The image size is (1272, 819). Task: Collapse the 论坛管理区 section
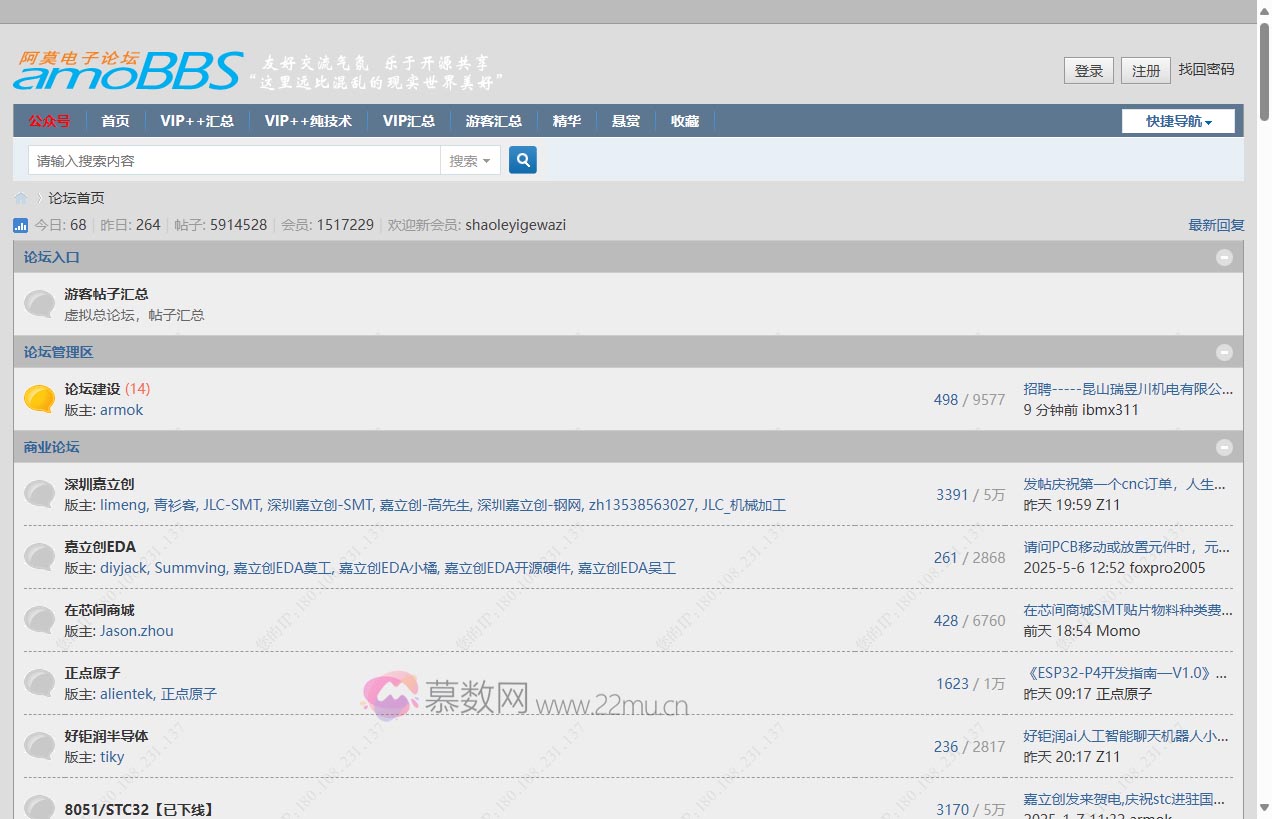(1224, 352)
